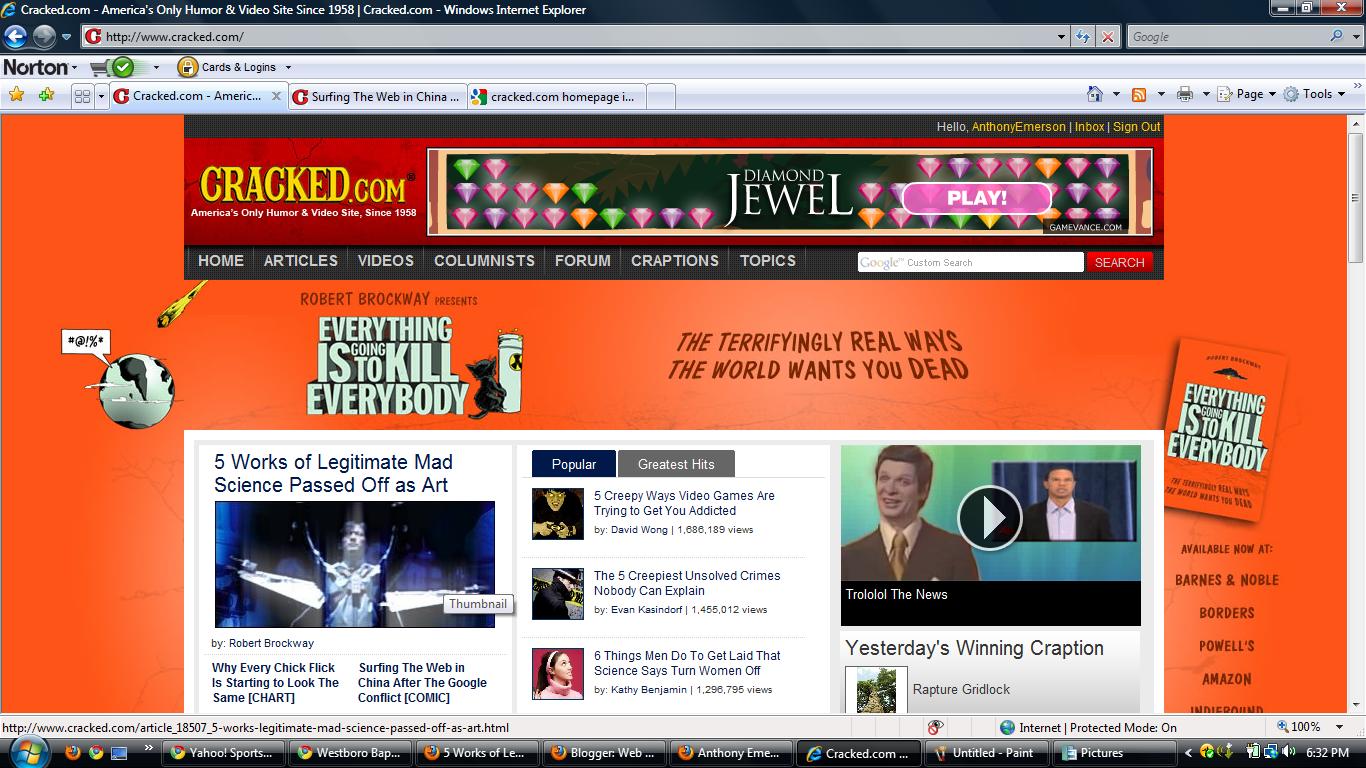
Task: Select VIDEOS in the site navigation
Action: pos(386,260)
